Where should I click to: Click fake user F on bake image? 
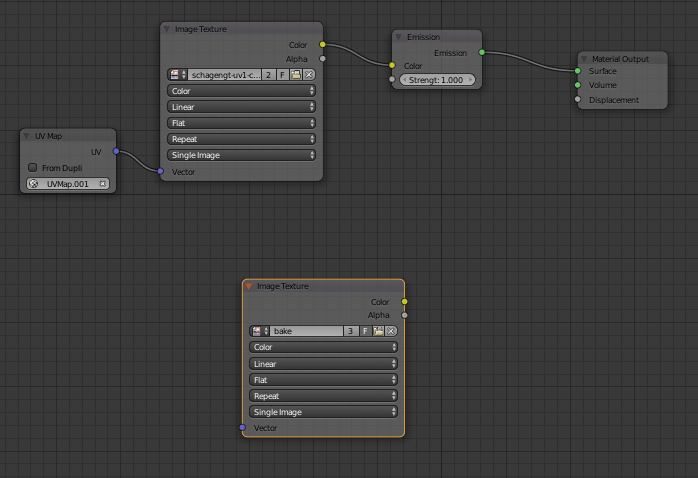(x=366, y=331)
